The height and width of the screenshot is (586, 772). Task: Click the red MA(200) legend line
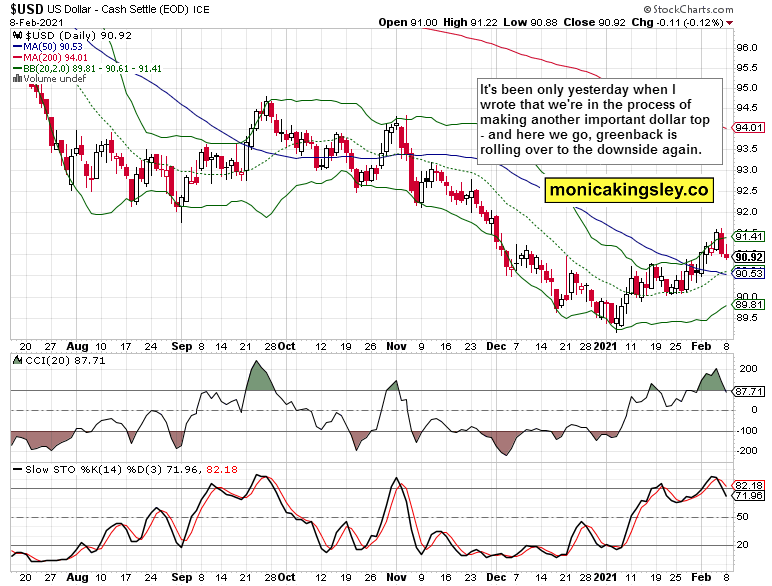(x=18, y=58)
